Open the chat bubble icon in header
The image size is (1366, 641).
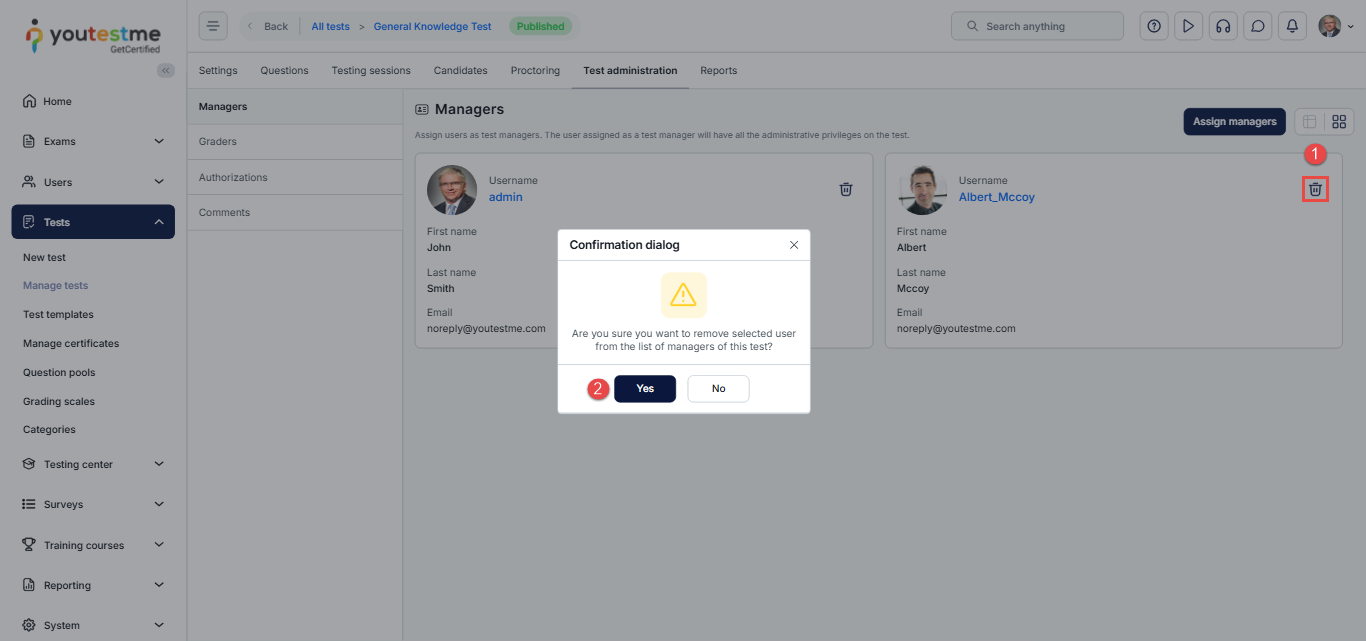(1258, 26)
